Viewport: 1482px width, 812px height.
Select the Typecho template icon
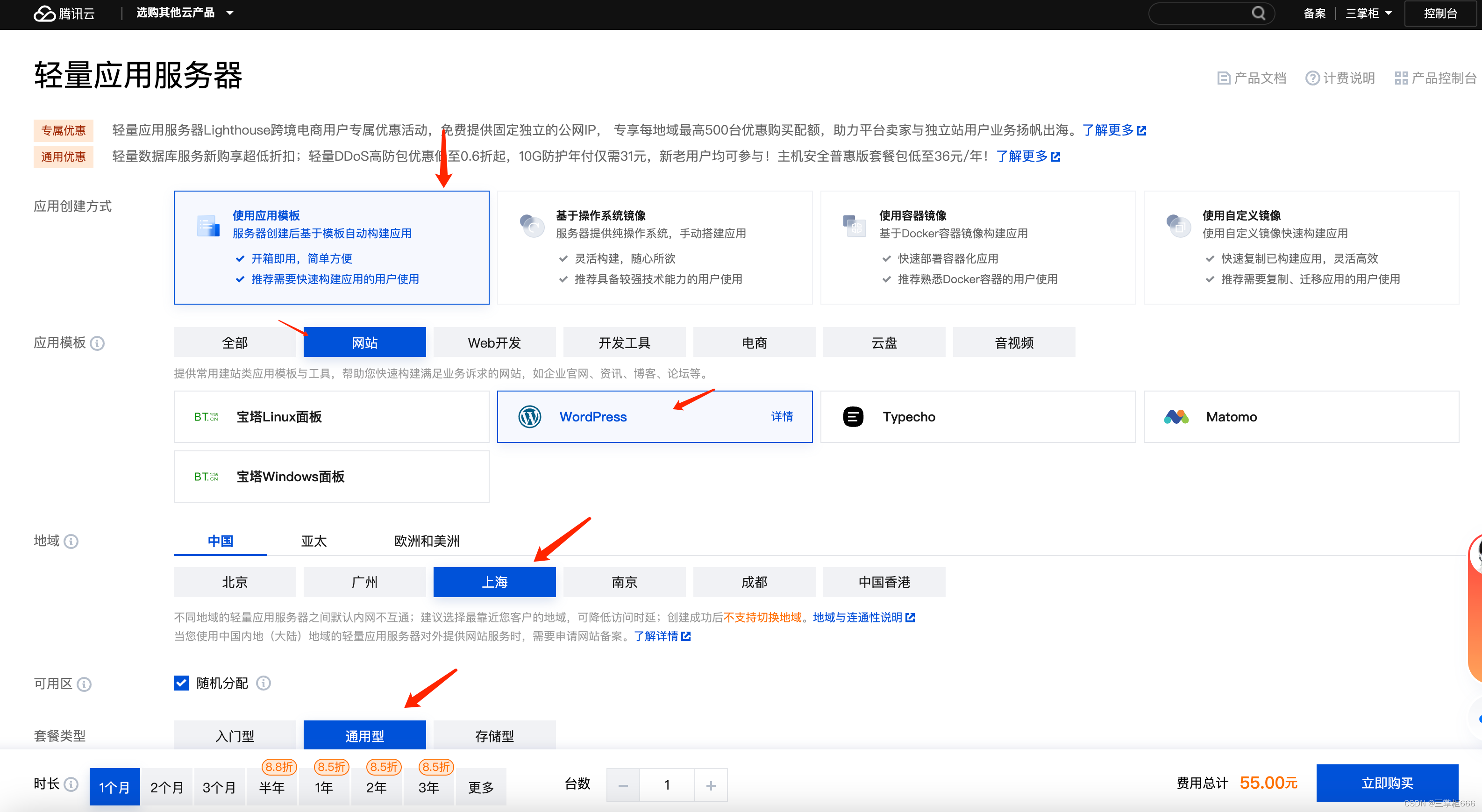click(853, 416)
